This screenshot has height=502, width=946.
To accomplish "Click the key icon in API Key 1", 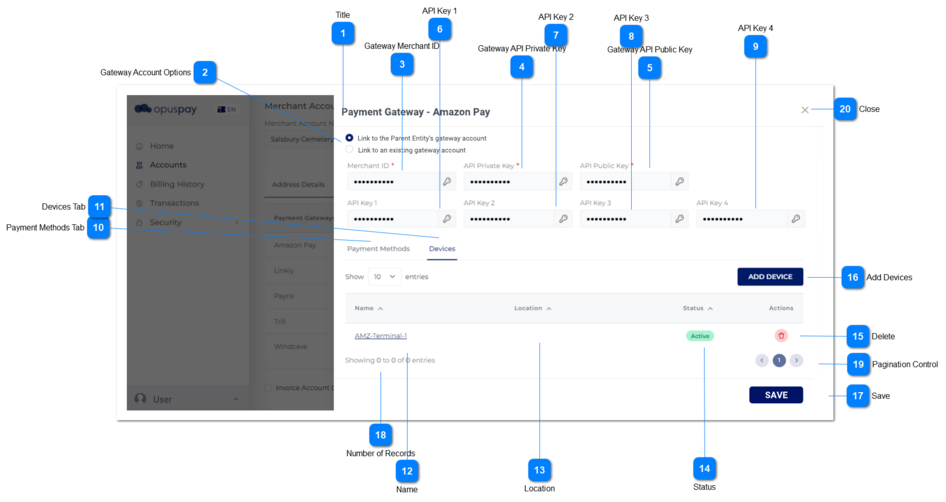I will pyautogui.click(x=447, y=219).
